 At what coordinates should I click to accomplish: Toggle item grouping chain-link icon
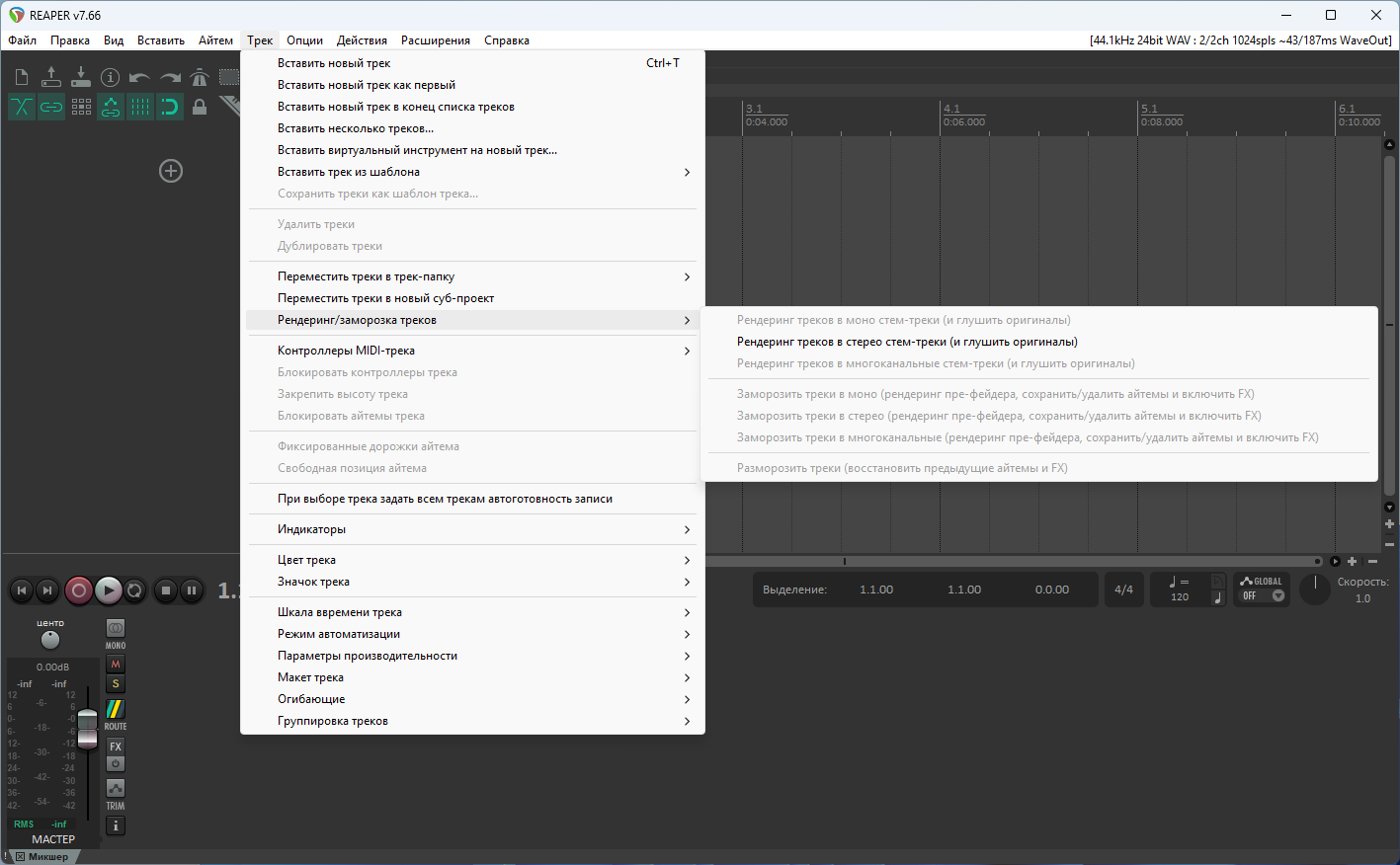(51, 107)
